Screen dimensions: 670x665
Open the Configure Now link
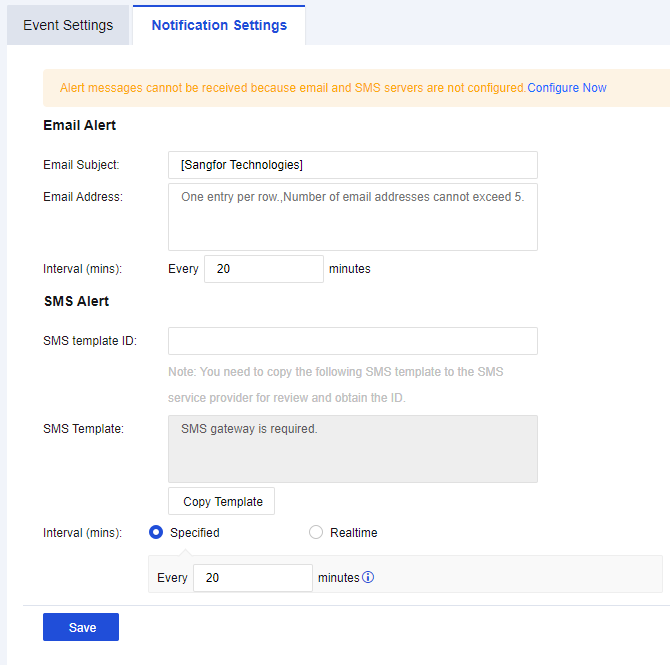click(x=566, y=88)
